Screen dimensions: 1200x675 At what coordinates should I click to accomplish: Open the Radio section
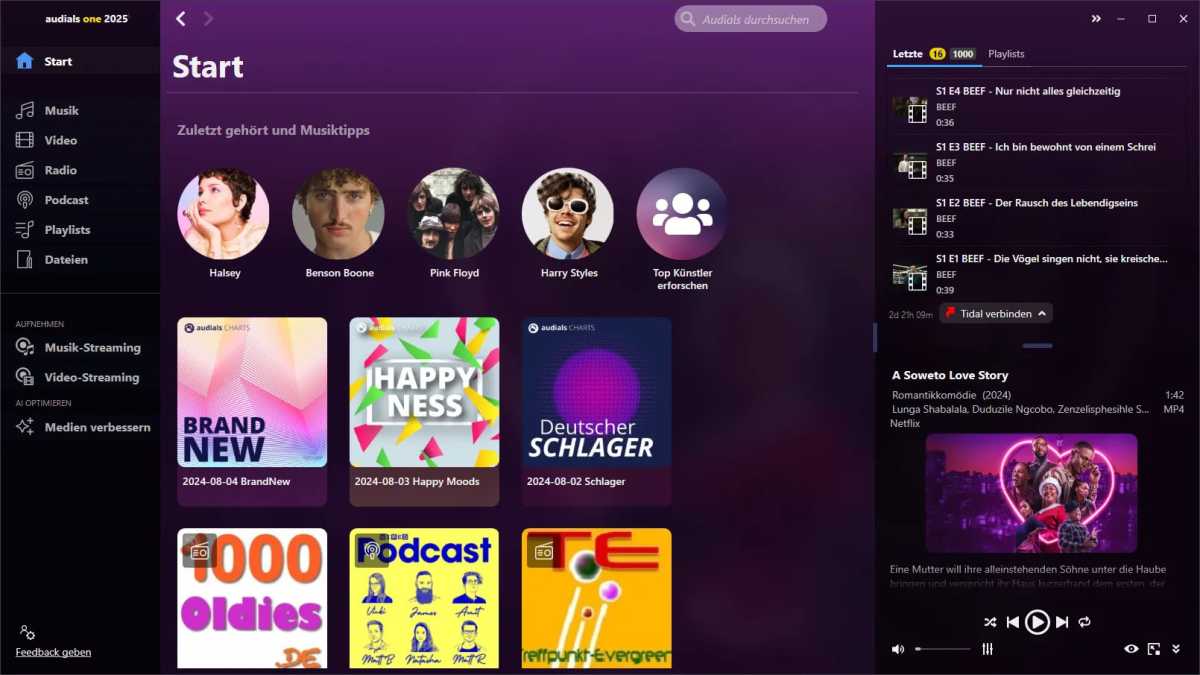coord(60,170)
